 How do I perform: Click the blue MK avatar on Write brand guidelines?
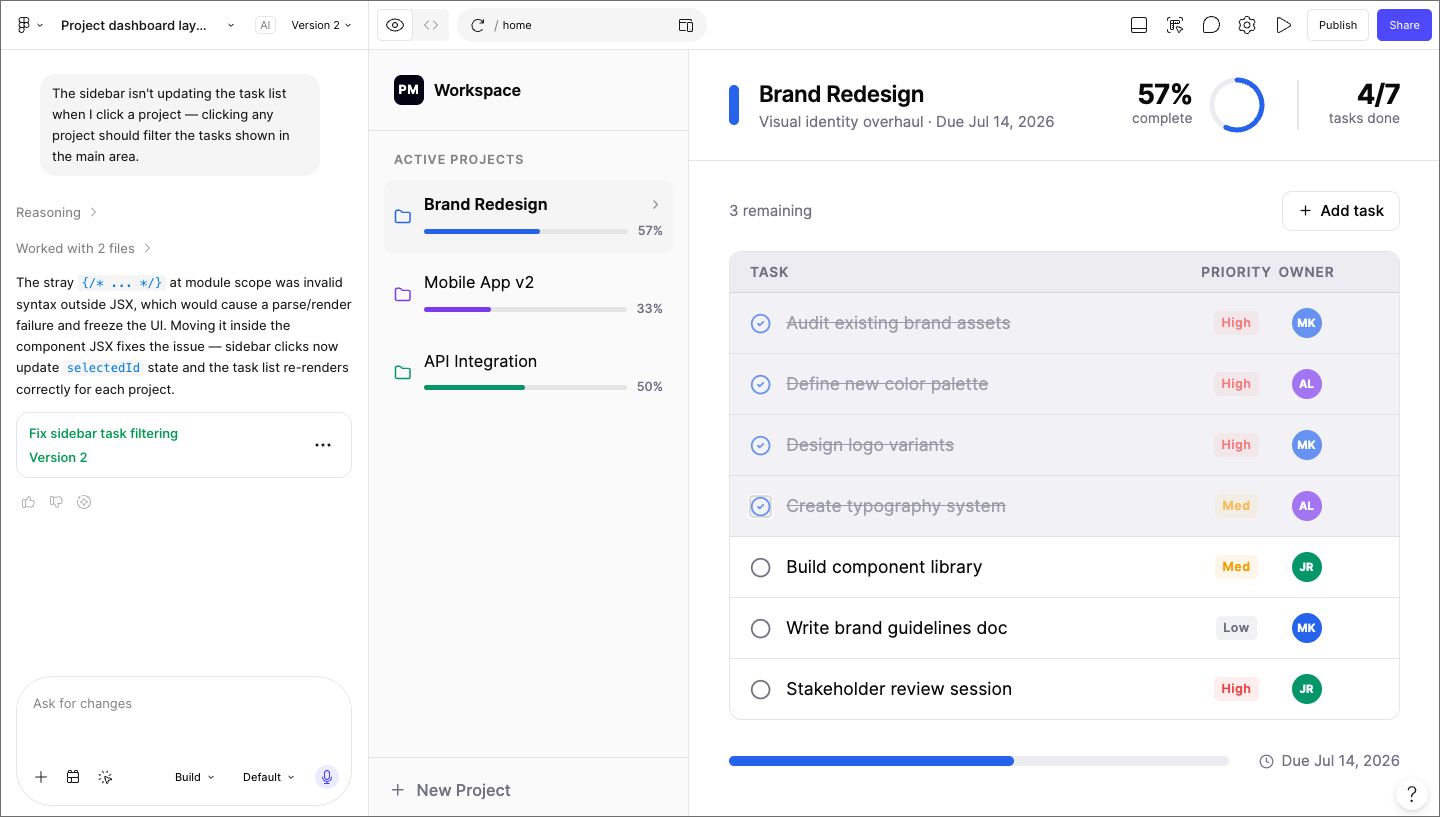coord(1306,628)
